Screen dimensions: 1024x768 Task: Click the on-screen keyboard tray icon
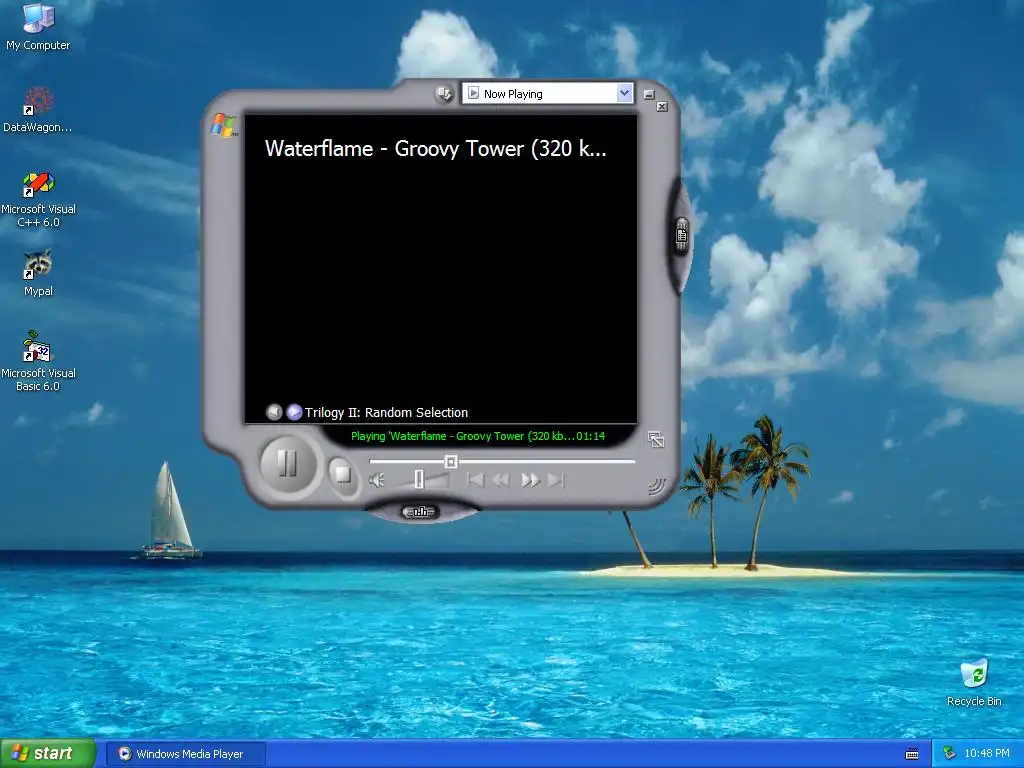(912, 754)
